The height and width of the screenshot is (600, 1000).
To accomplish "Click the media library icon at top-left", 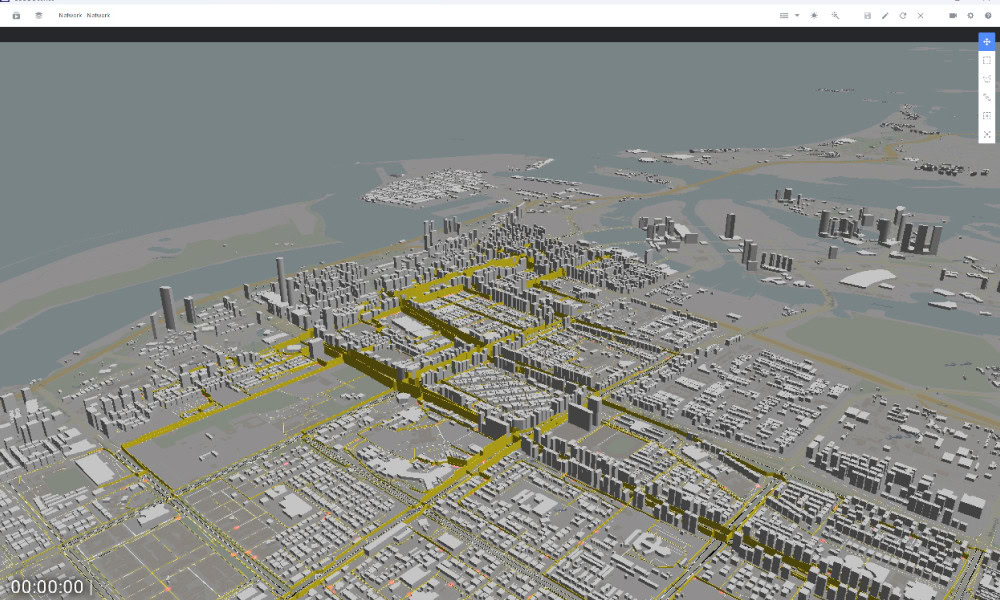I will (x=16, y=16).
